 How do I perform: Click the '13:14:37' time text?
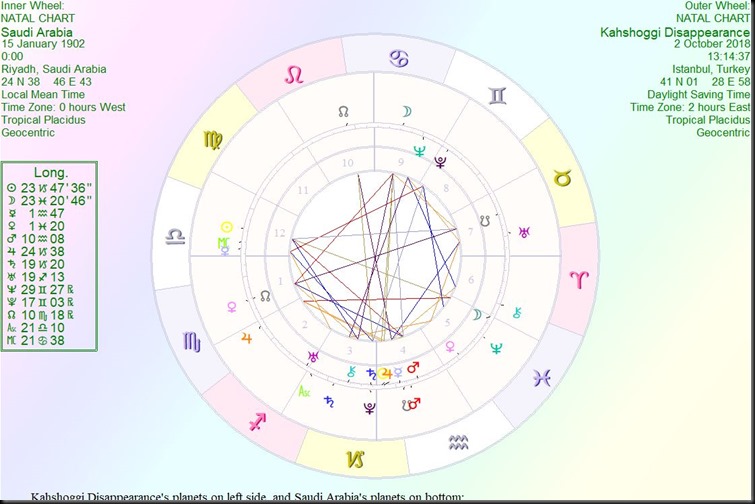click(x=729, y=56)
